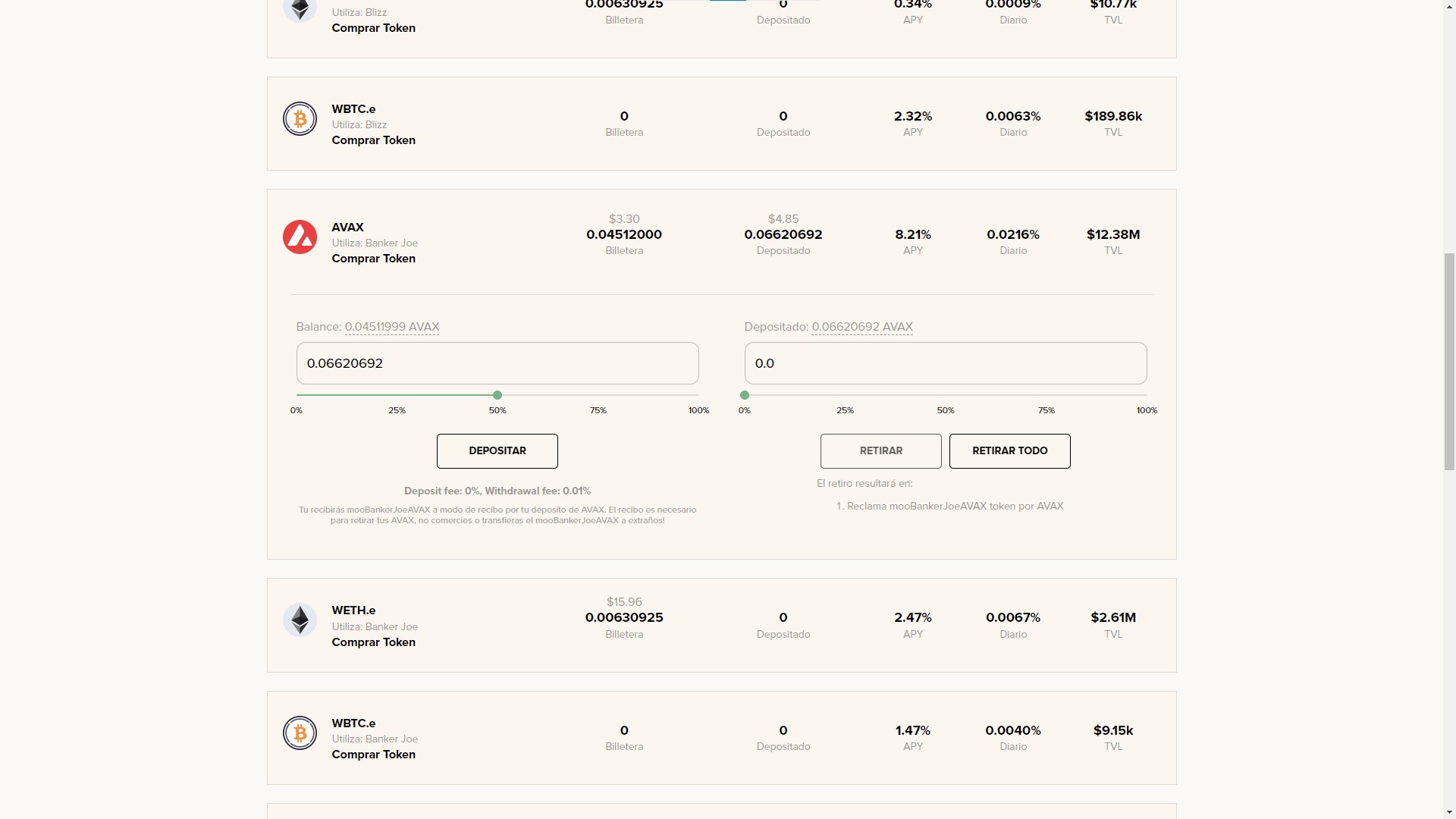Screen dimensions: 1456x819
Task: Click the scrollbar down arrow
Action: 1449,812
